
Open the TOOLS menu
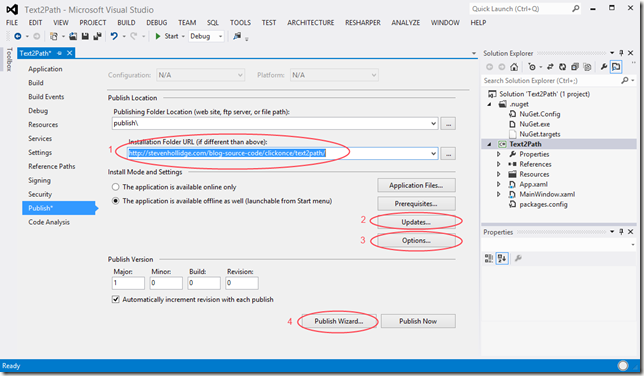[x=240, y=23]
